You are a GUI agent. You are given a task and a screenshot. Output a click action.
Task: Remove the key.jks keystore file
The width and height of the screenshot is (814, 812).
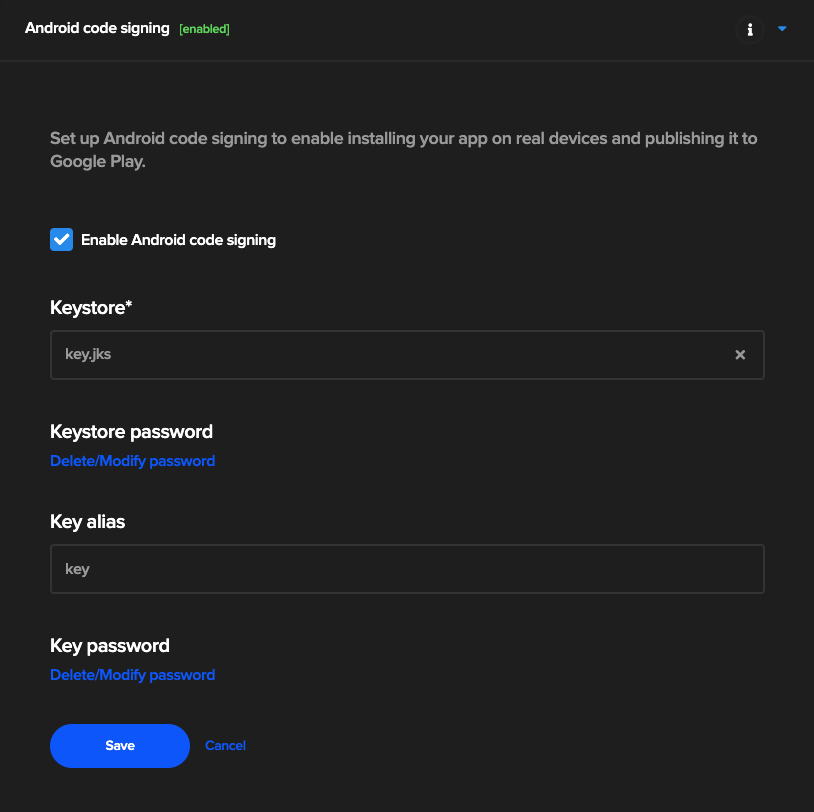(x=740, y=355)
